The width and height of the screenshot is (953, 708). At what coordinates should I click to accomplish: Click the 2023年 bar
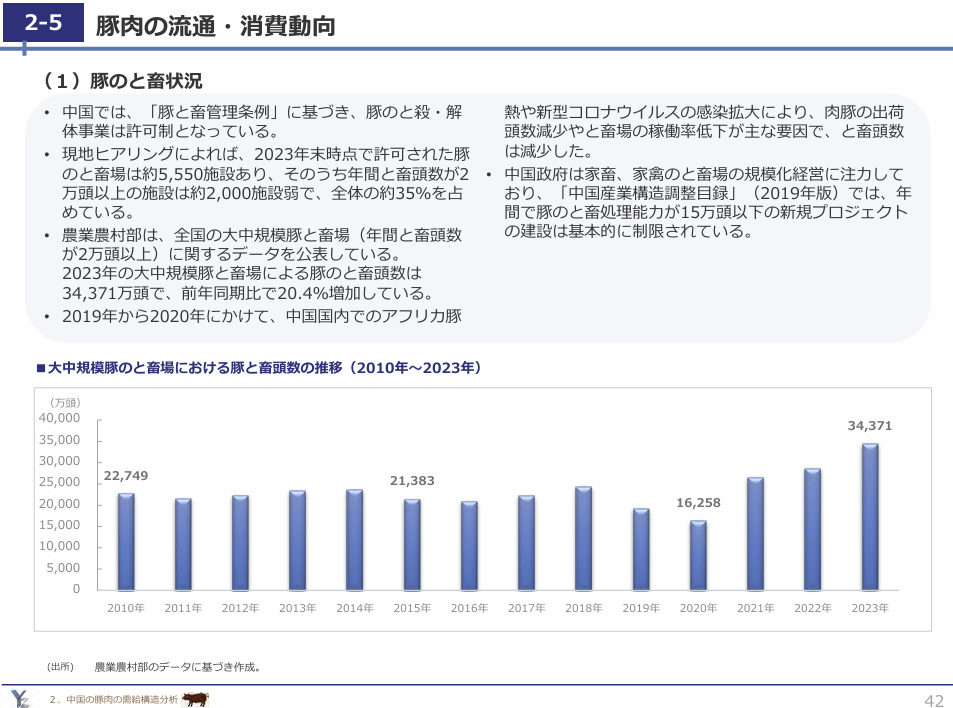click(870, 517)
